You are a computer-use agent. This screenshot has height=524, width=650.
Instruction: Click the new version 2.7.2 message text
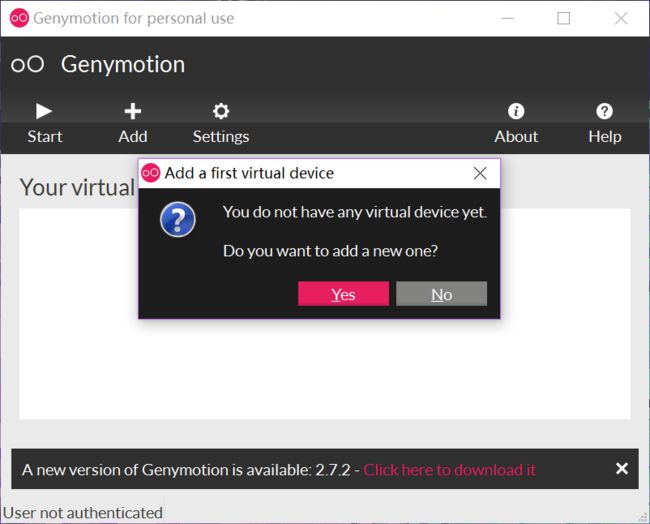186,470
